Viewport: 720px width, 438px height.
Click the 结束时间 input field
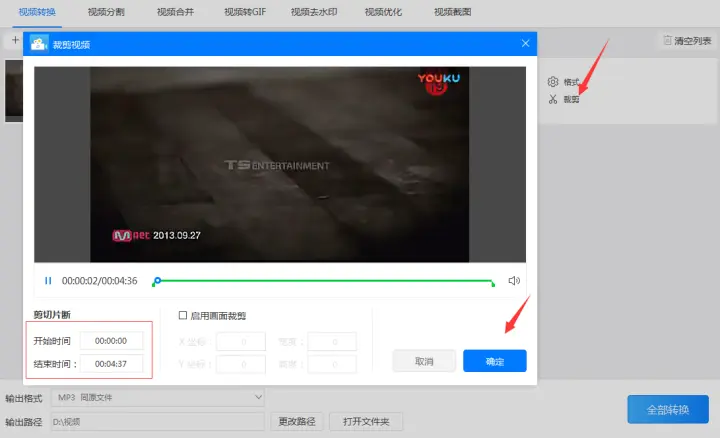point(111,364)
